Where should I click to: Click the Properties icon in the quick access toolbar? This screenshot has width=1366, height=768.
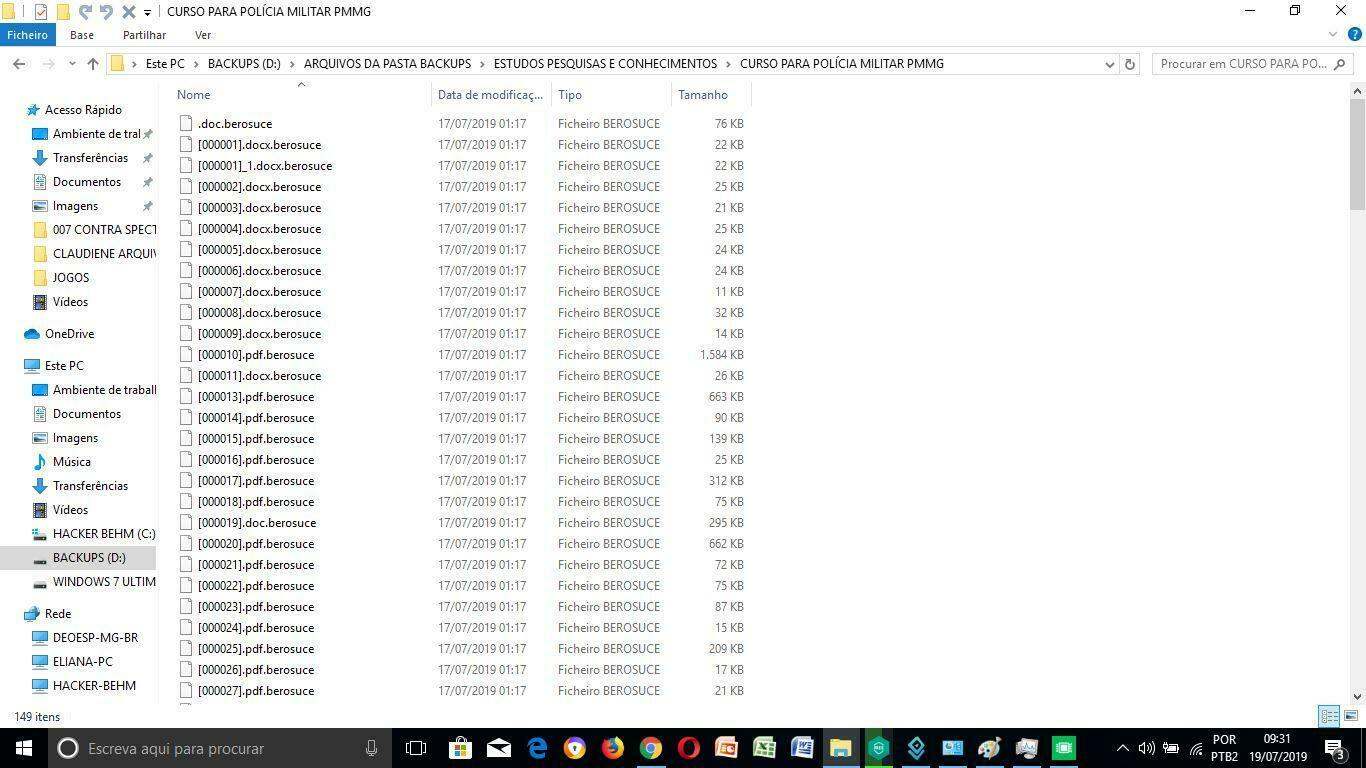[x=41, y=11]
